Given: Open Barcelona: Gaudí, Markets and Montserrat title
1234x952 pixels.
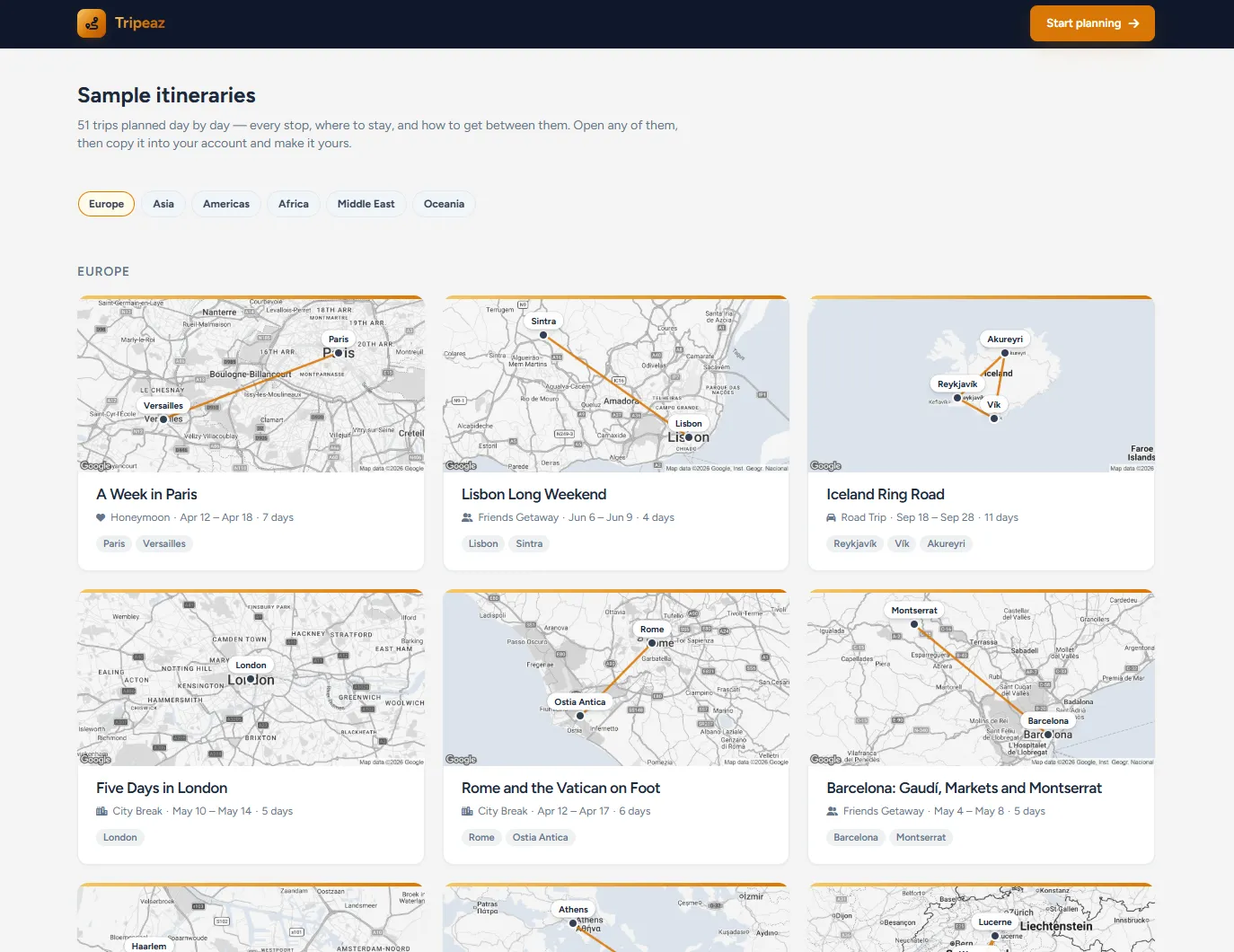Looking at the screenshot, I should (964, 788).
